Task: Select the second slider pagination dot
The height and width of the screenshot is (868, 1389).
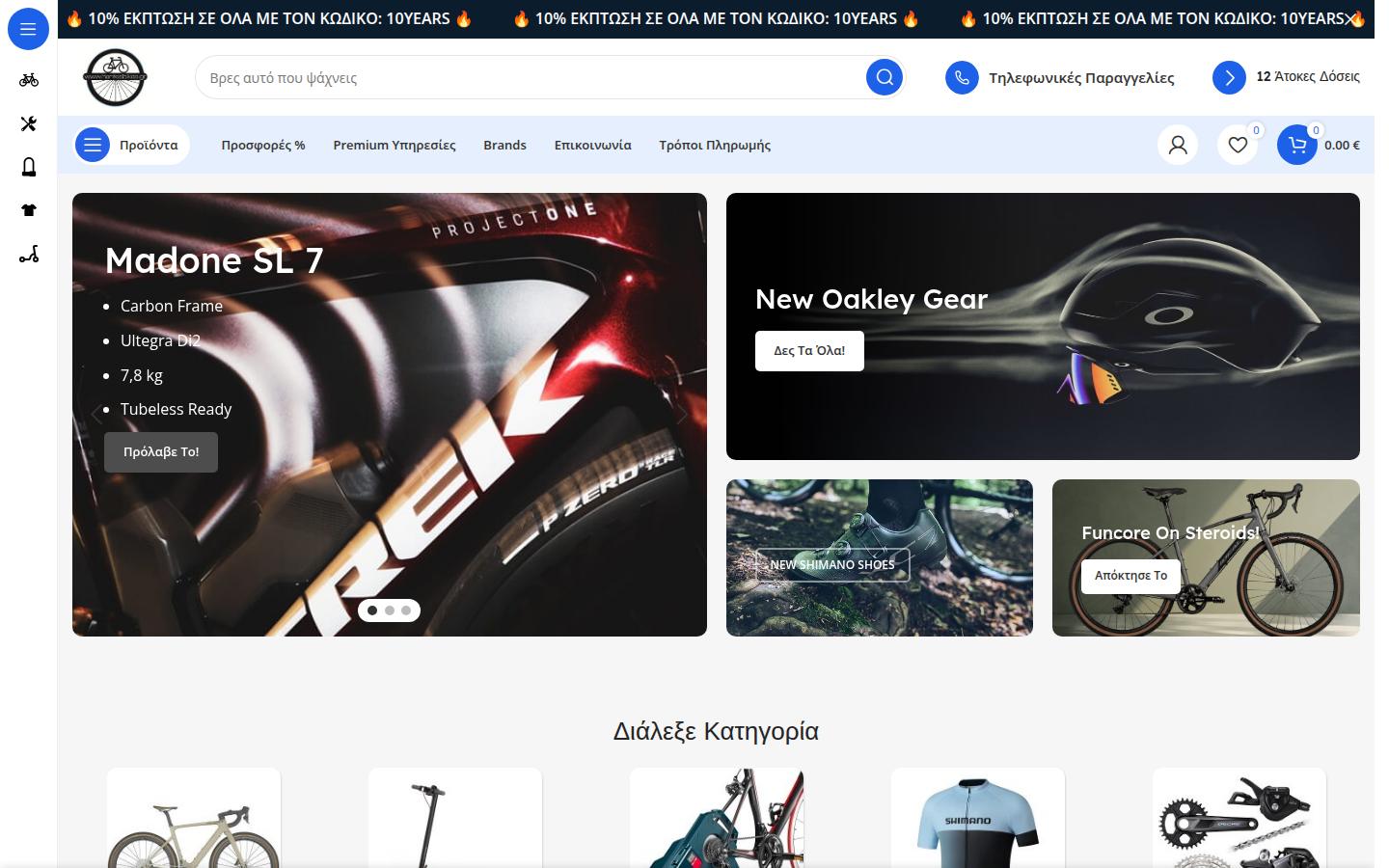Action: (x=390, y=610)
